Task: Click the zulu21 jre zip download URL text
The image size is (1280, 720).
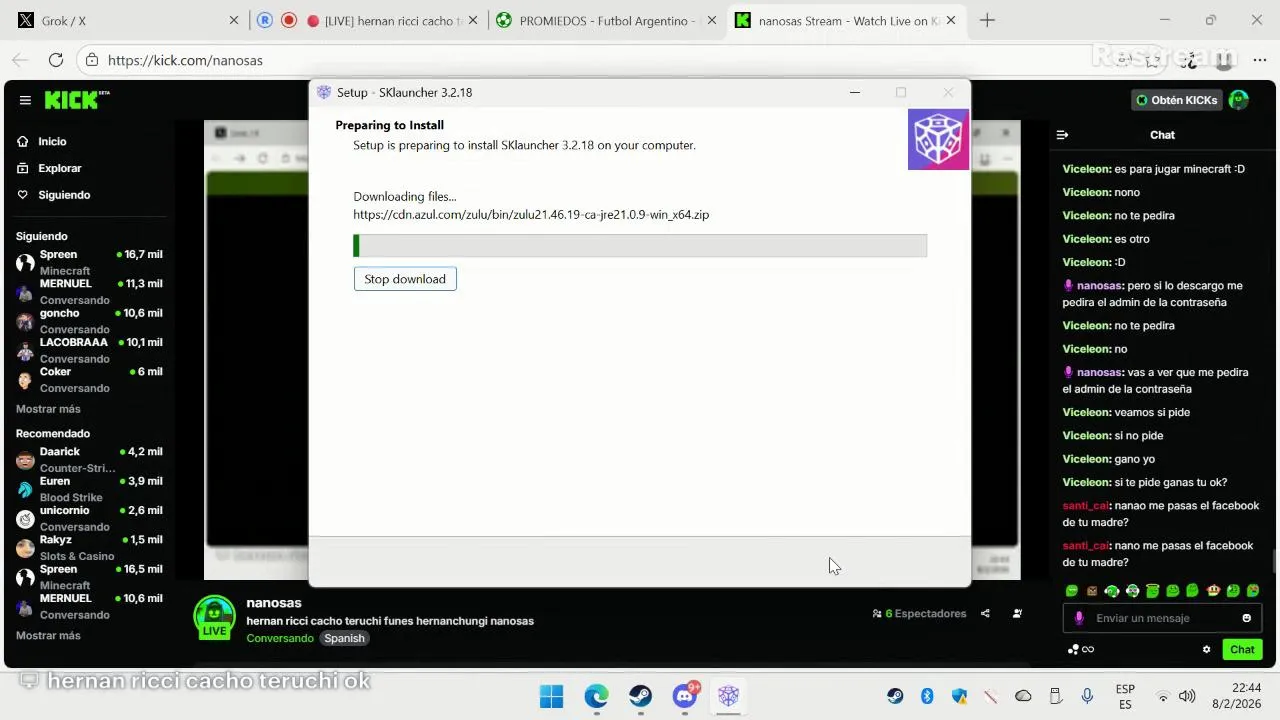Action: pos(531,214)
